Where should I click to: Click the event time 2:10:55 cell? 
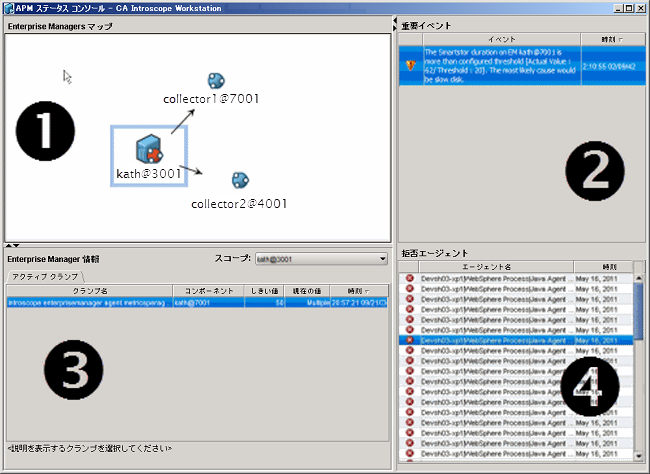tap(613, 66)
